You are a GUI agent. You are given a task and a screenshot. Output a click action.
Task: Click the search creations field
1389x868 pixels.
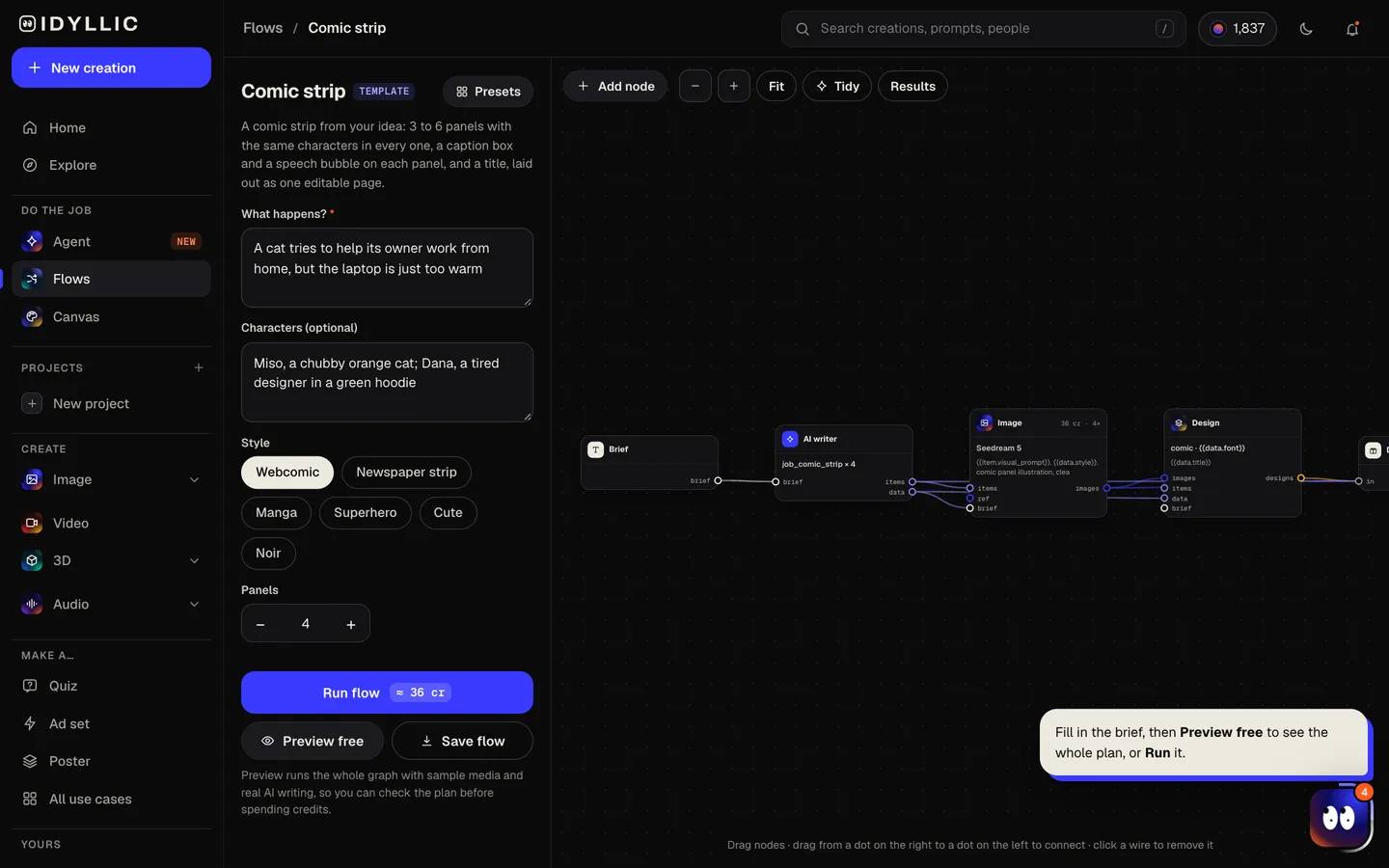(983, 29)
